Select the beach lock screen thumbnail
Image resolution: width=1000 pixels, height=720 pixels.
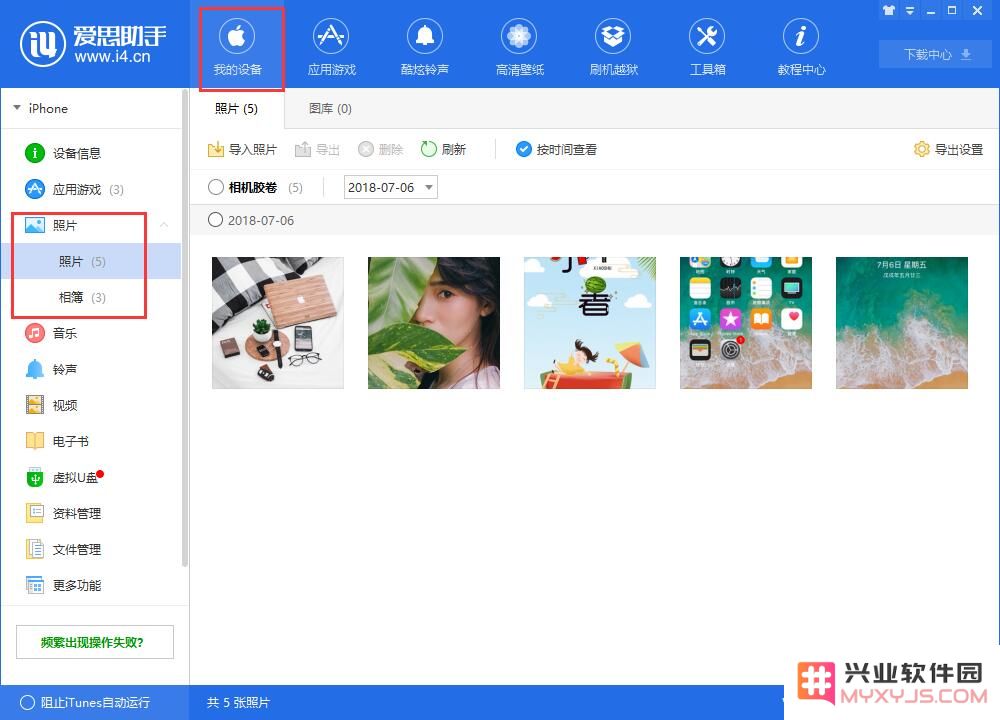tap(902, 323)
